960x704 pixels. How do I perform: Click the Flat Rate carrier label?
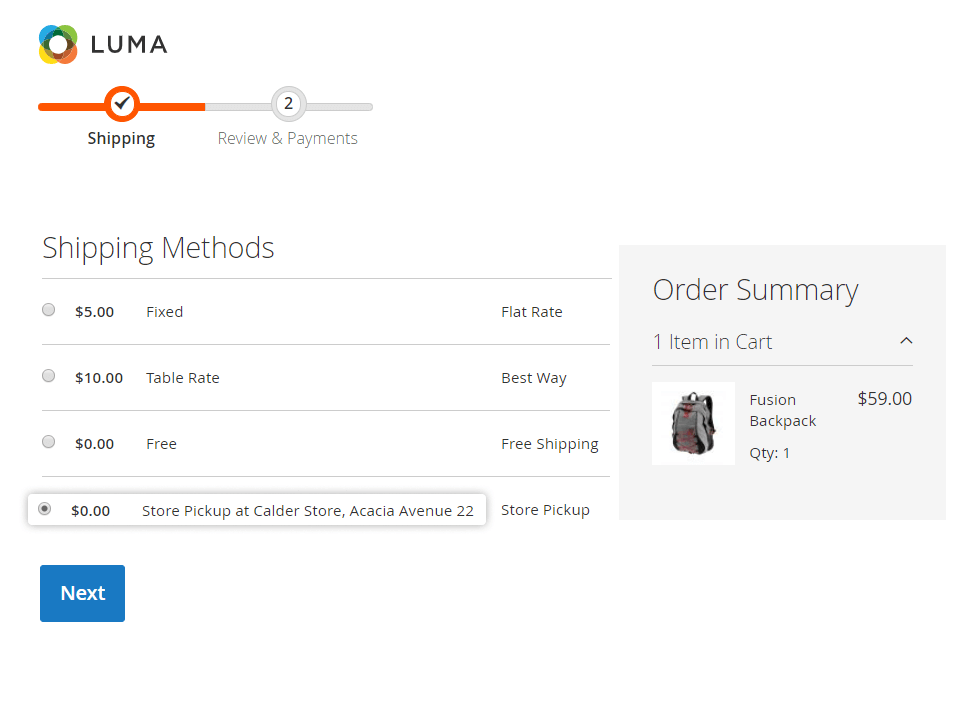(531, 312)
